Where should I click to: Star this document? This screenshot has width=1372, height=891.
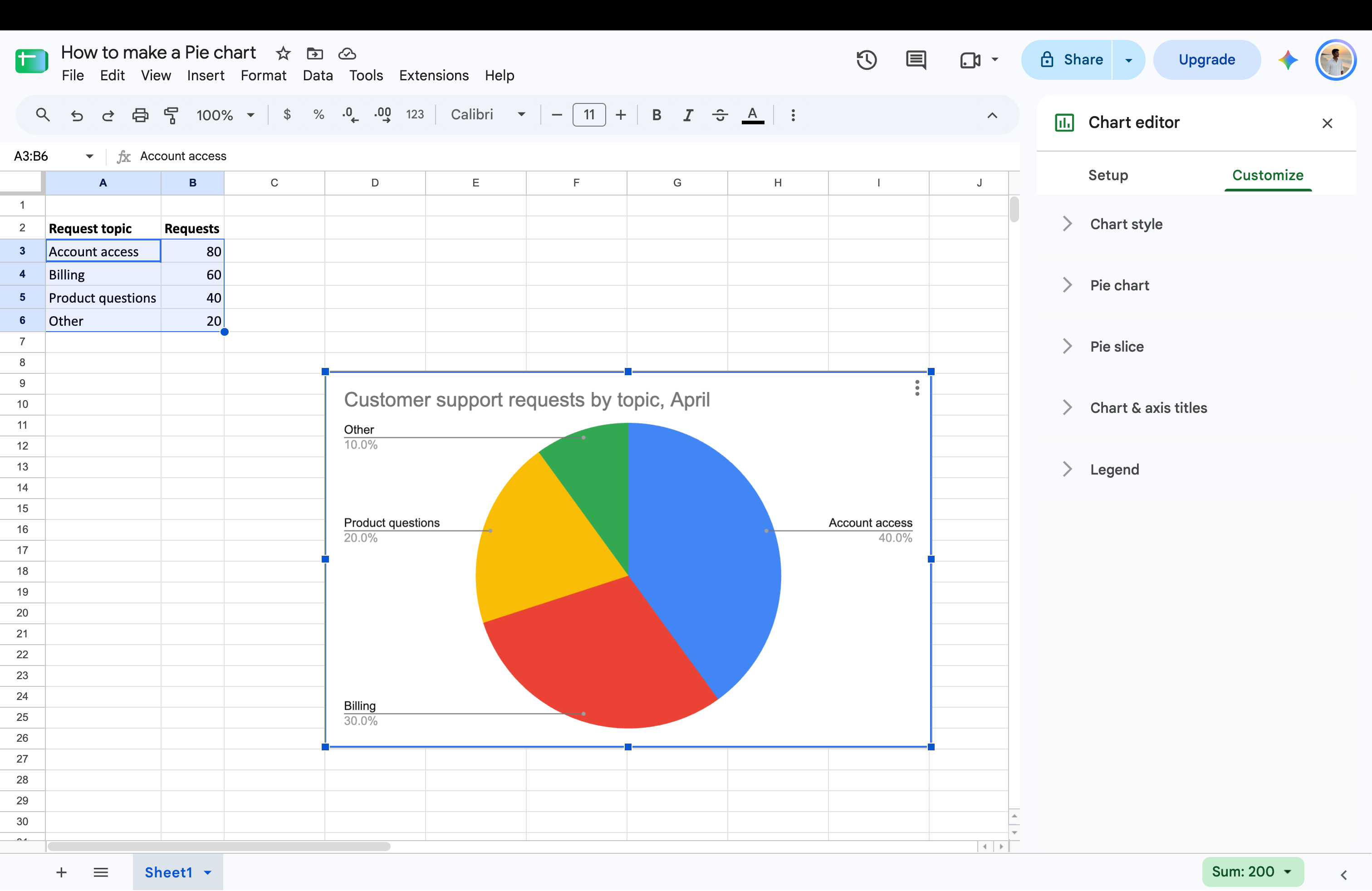(283, 54)
